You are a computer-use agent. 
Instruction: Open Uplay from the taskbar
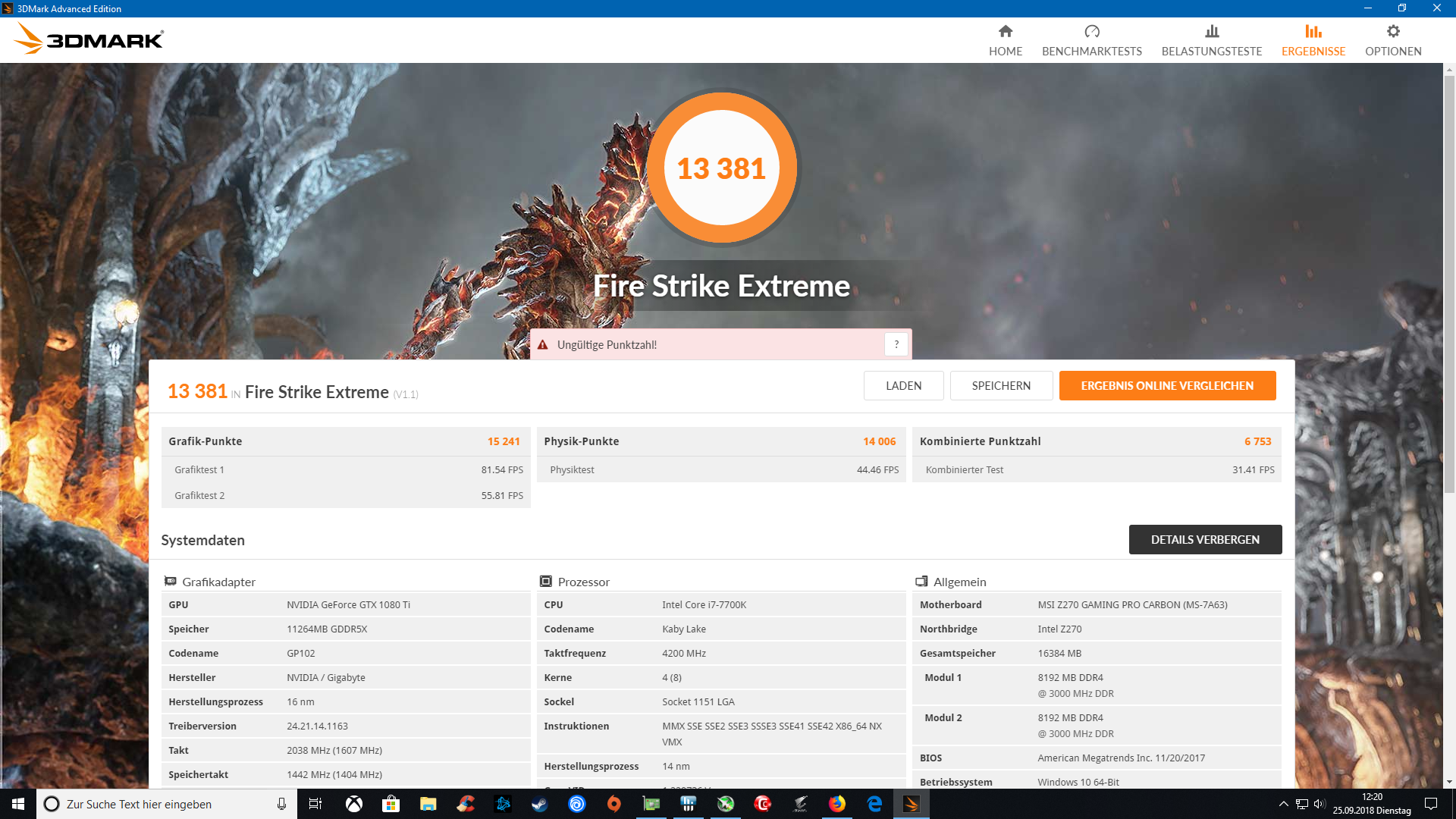576,804
